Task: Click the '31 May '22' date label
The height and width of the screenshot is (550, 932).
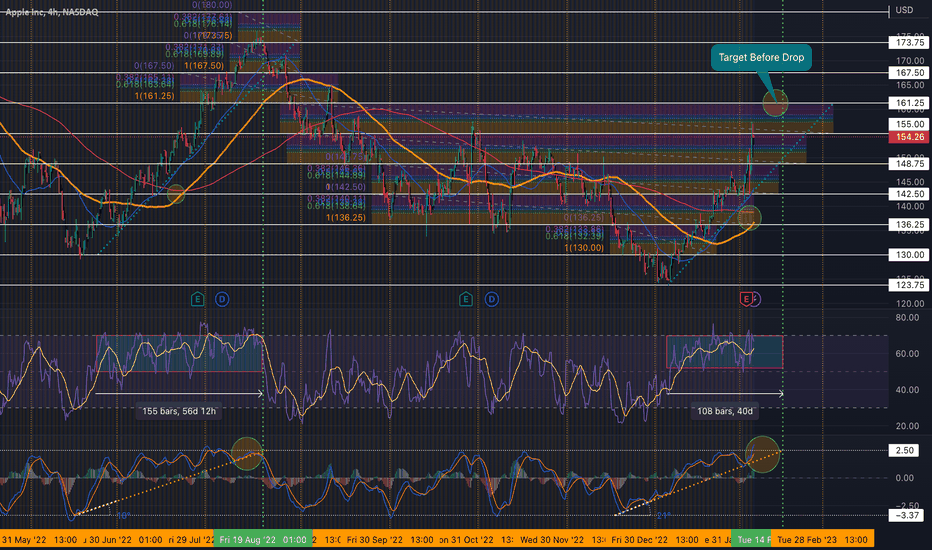Action: click(x=24, y=540)
